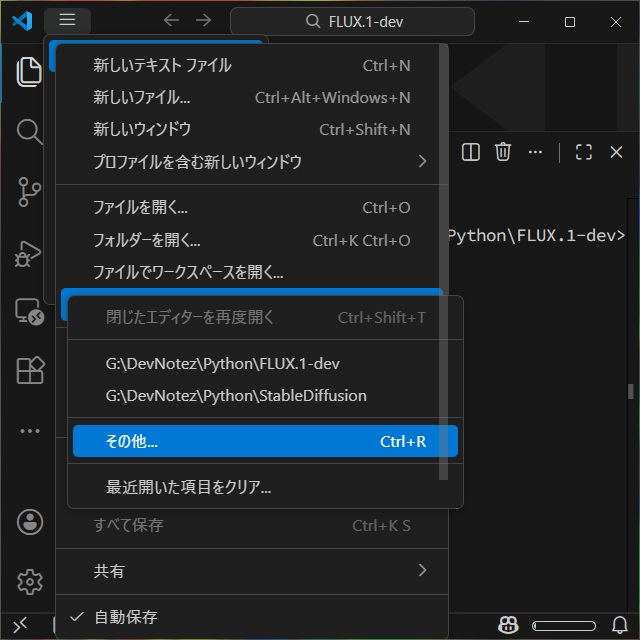Click the trash icon to kill terminal

[503, 152]
